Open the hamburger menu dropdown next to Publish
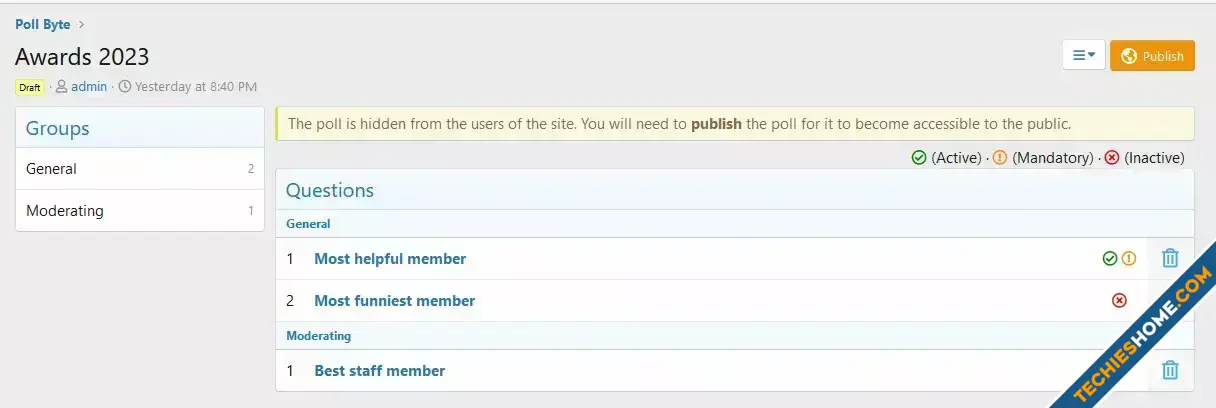 (1084, 56)
